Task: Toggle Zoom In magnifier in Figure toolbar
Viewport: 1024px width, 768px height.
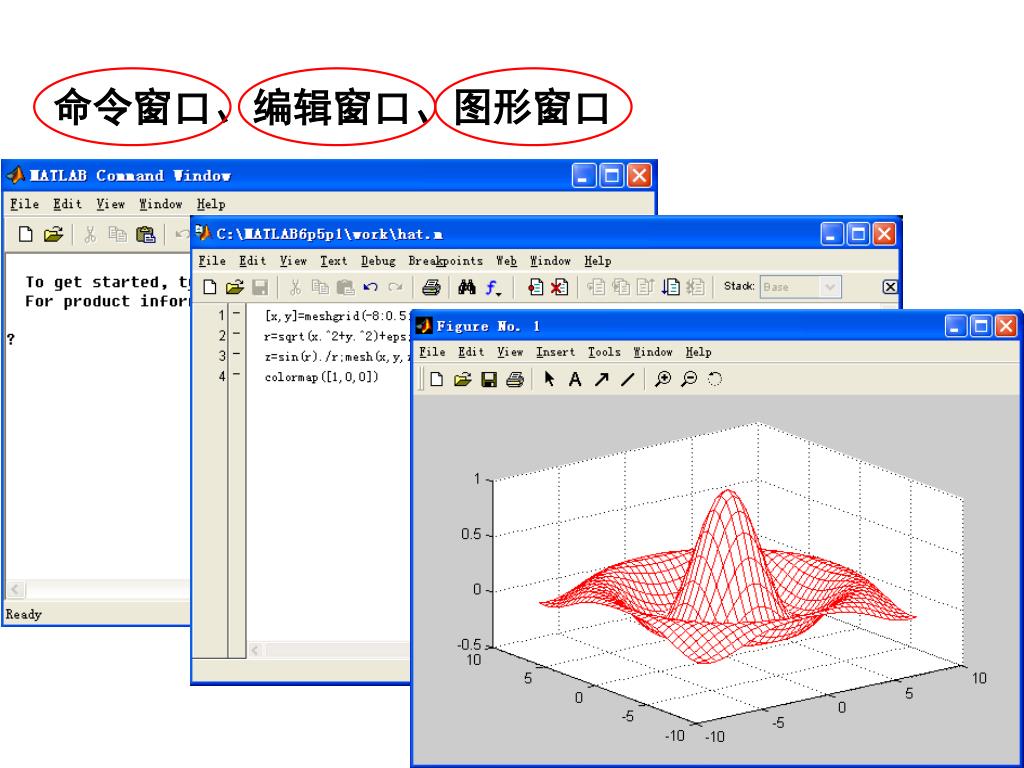Action: pyautogui.click(x=663, y=379)
